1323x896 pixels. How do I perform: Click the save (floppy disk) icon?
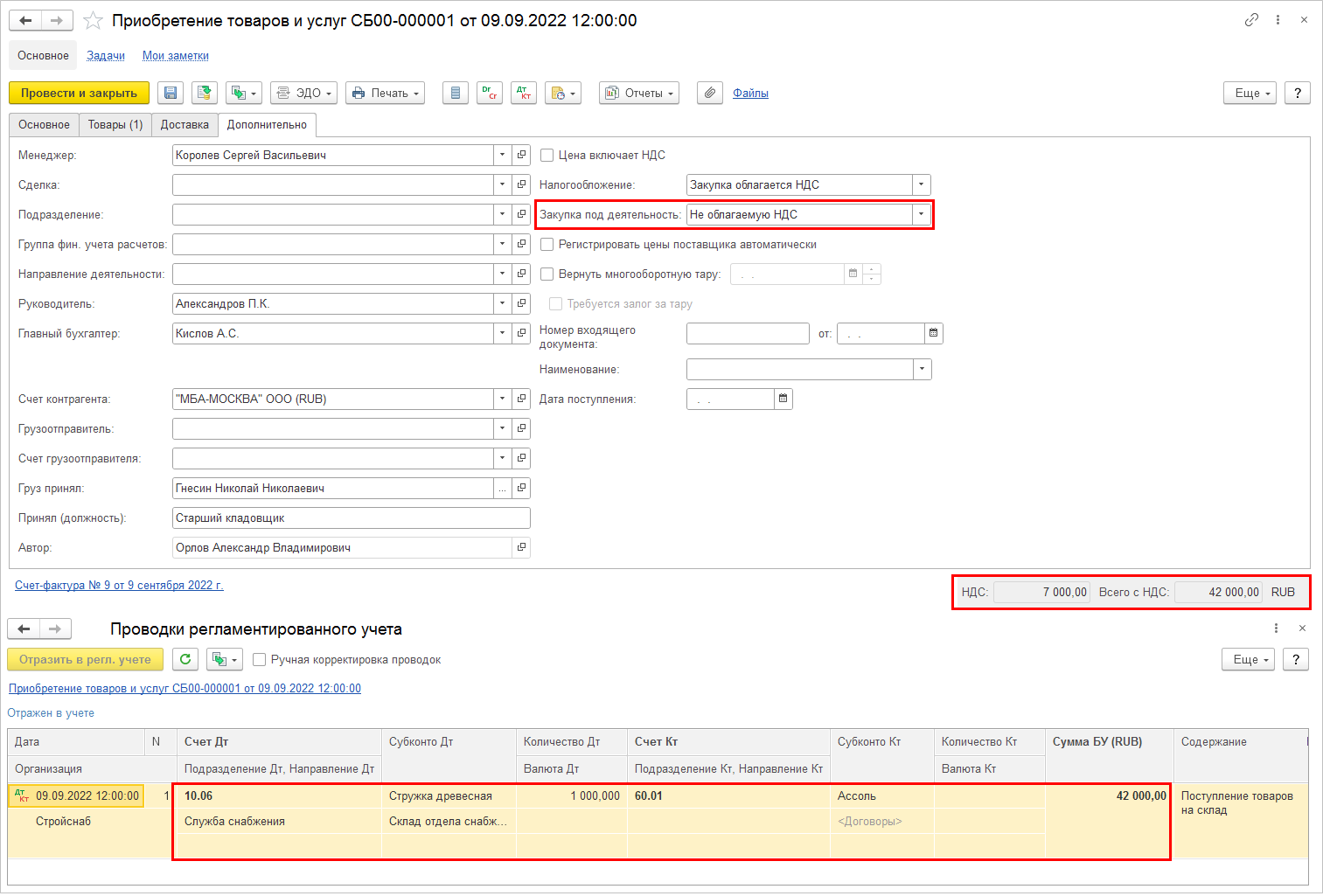pos(171,94)
